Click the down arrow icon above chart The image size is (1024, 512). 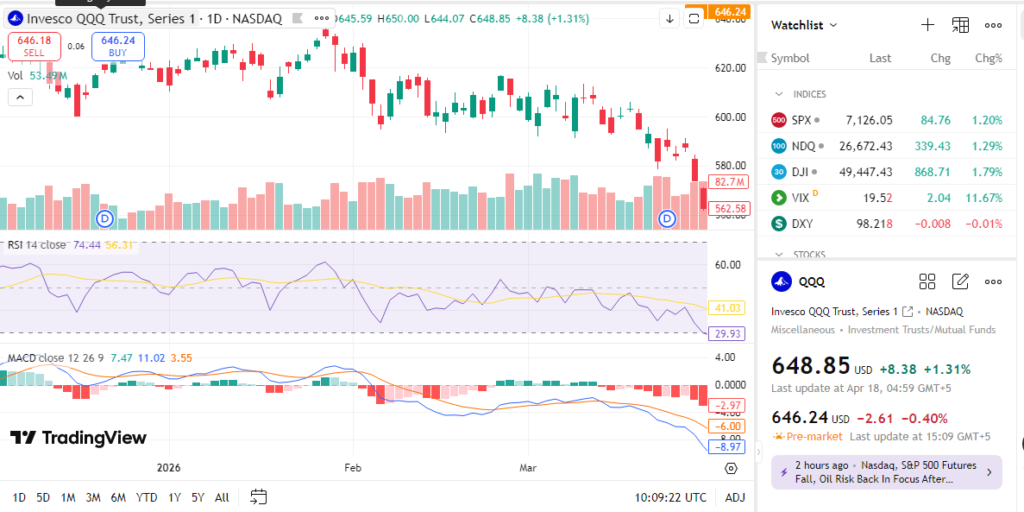(669, 18)
